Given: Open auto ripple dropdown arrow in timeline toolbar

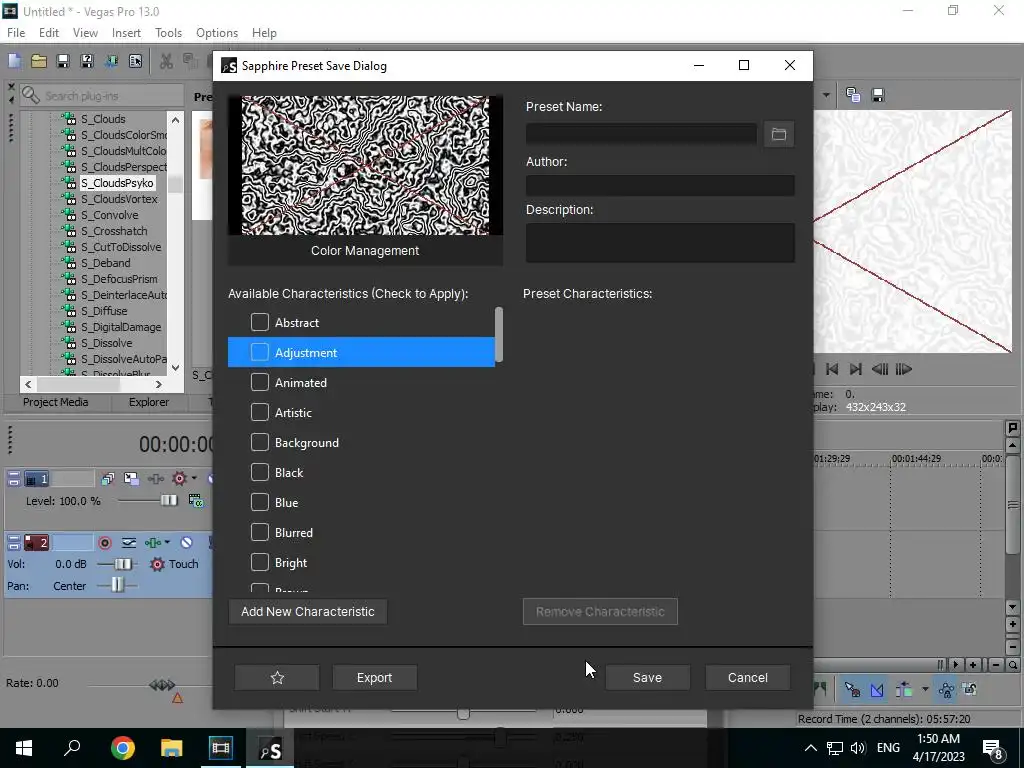Looking at the screenshot, I should point(925,690).
